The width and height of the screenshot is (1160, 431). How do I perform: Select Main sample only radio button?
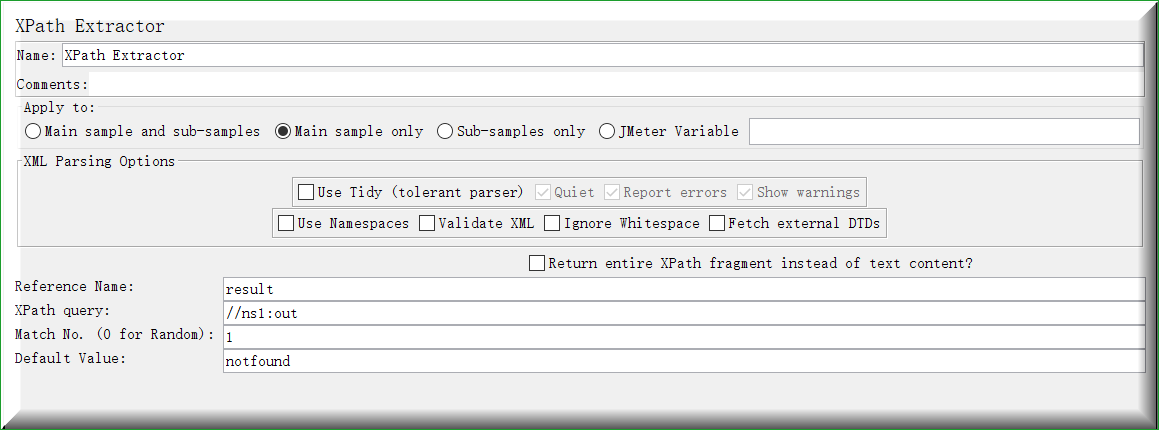(349, 132)
